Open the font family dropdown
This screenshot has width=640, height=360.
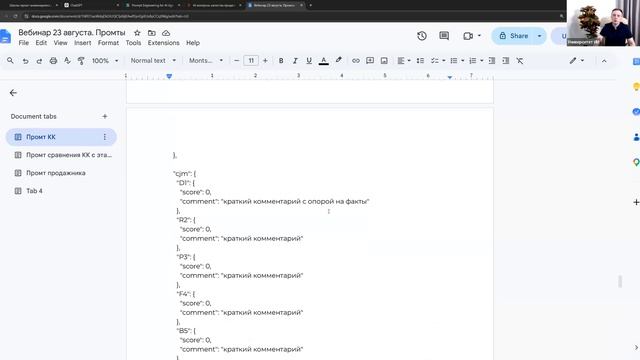[x=206, y=60]
